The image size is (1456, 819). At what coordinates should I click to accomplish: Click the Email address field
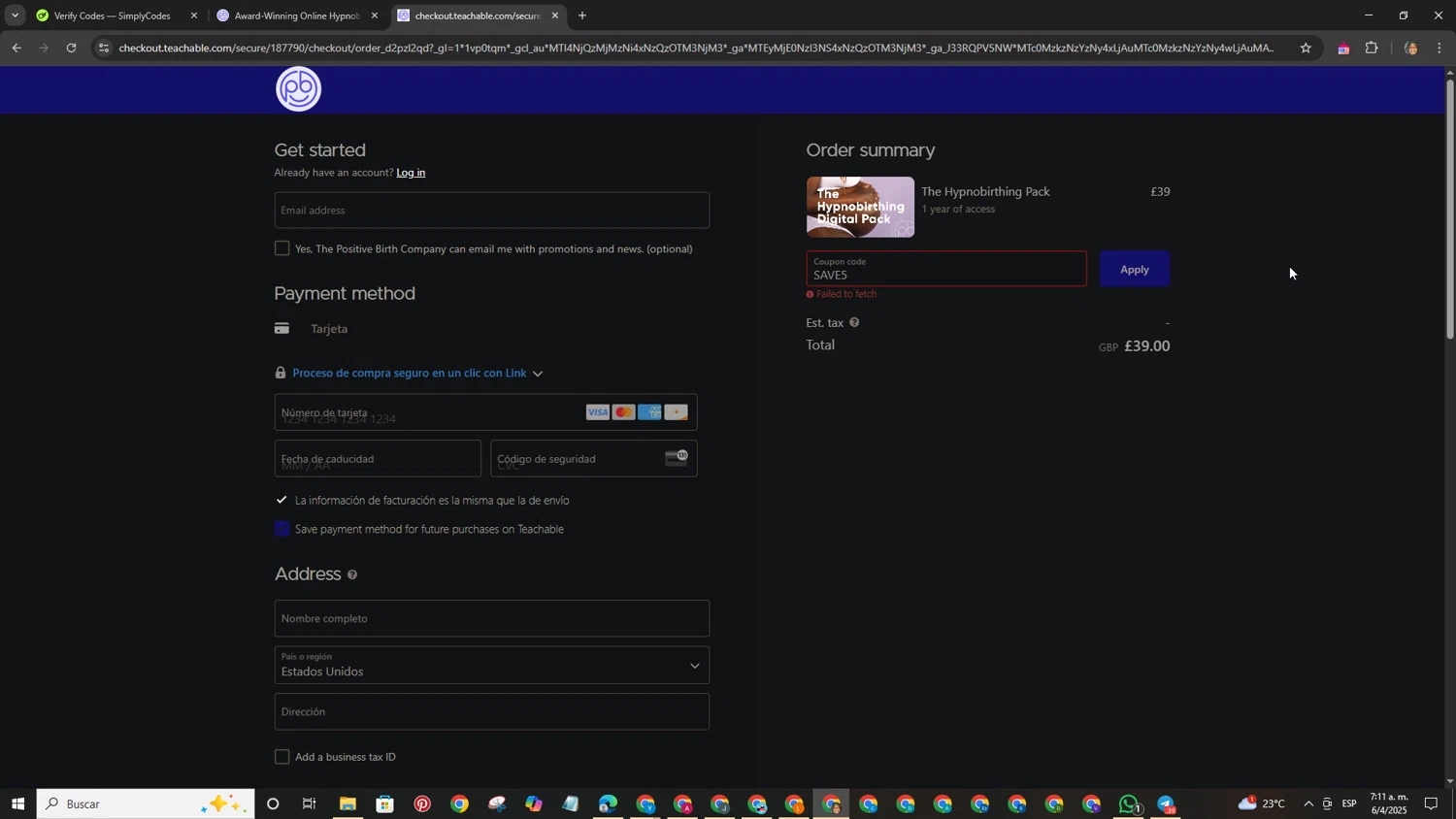point(492,211)
